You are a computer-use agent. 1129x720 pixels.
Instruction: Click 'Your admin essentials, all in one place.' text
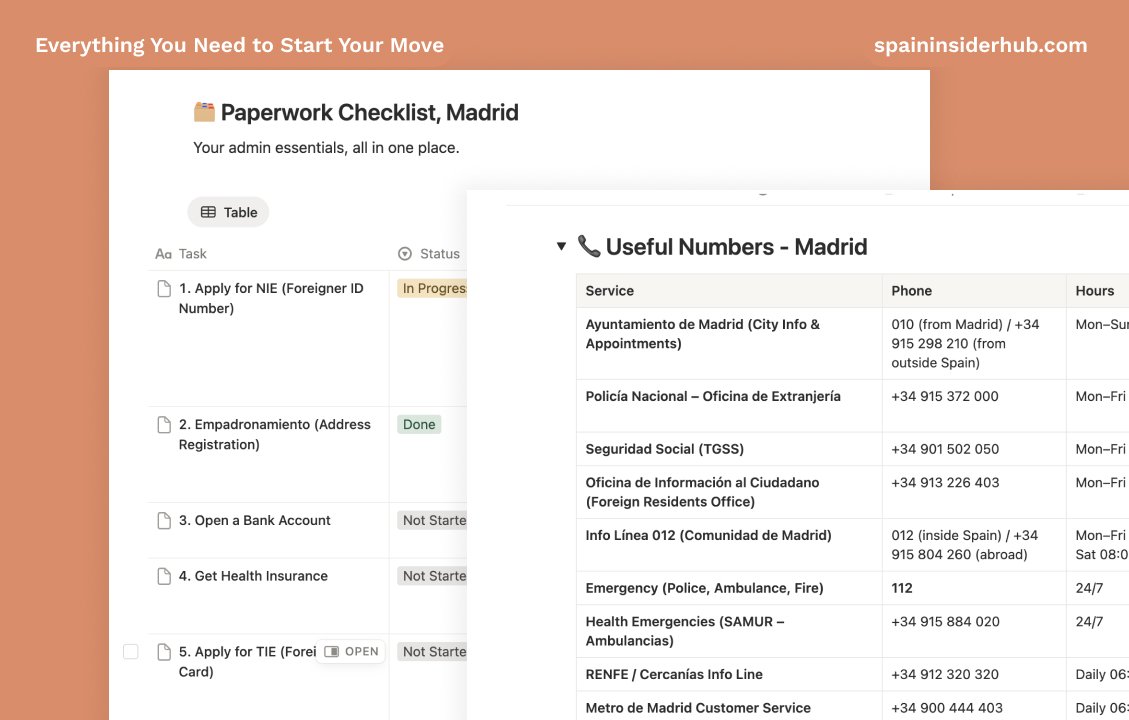pos(326,148)
